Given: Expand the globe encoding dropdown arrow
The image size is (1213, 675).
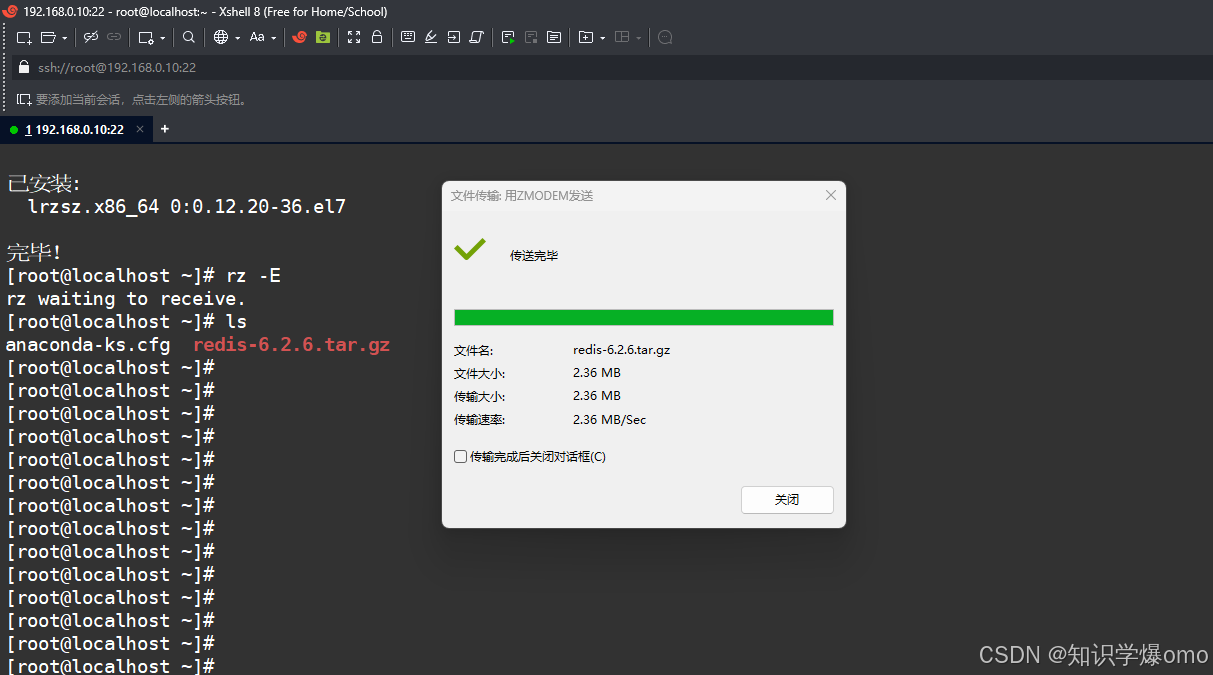Looking at the screenshot, I should [x=238, y=38].
